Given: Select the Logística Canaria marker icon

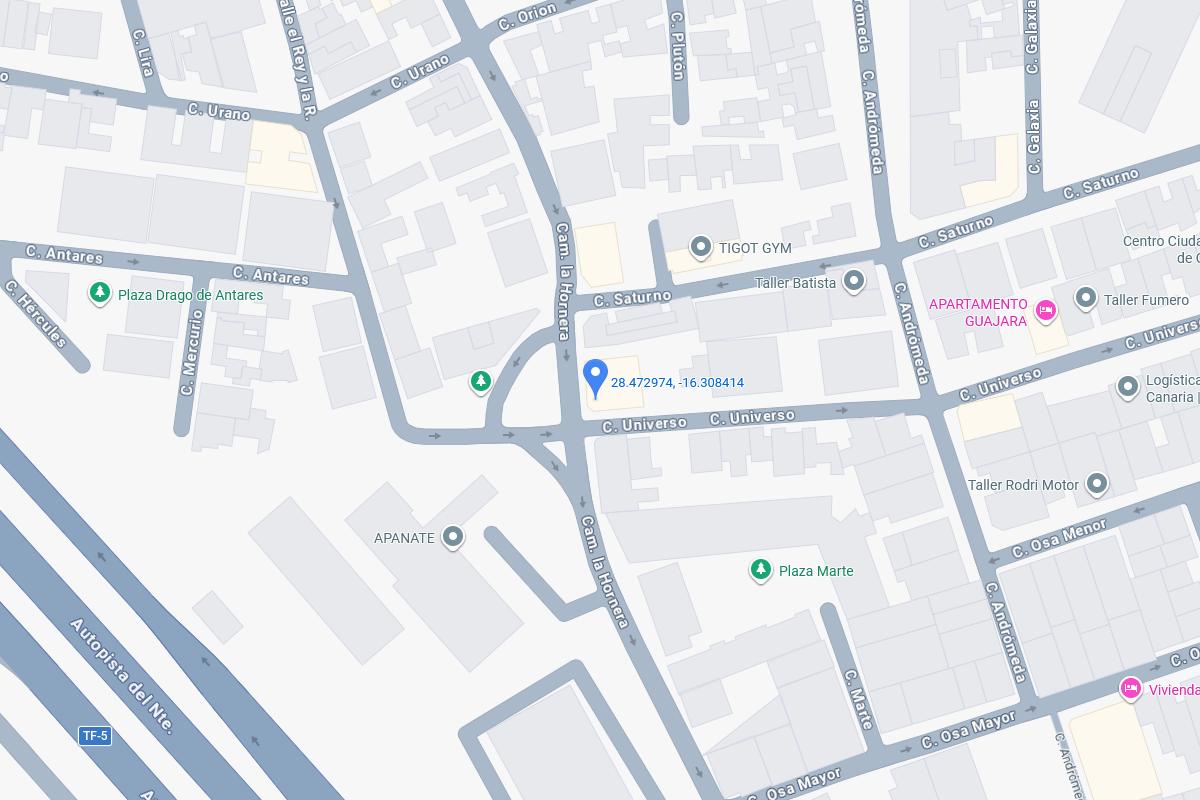Looking at the screenshot, I should (1128, 386).
